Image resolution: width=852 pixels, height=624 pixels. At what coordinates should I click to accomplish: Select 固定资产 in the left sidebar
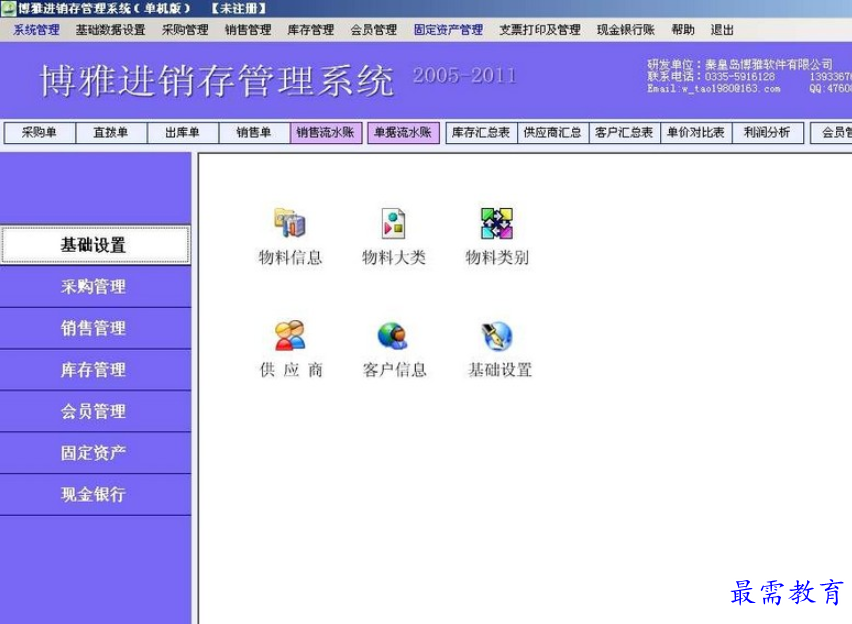point(95,453)
